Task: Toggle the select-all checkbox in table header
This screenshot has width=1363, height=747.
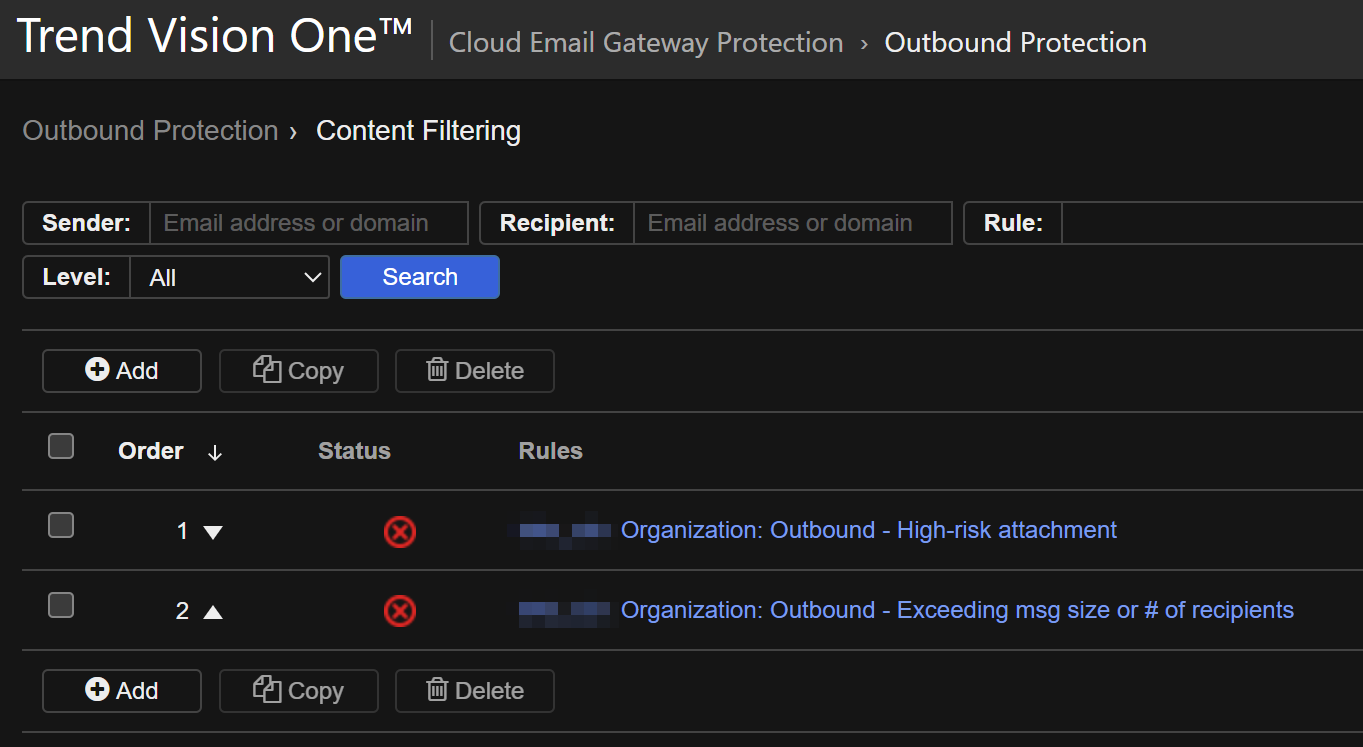Action: point(61,446)
